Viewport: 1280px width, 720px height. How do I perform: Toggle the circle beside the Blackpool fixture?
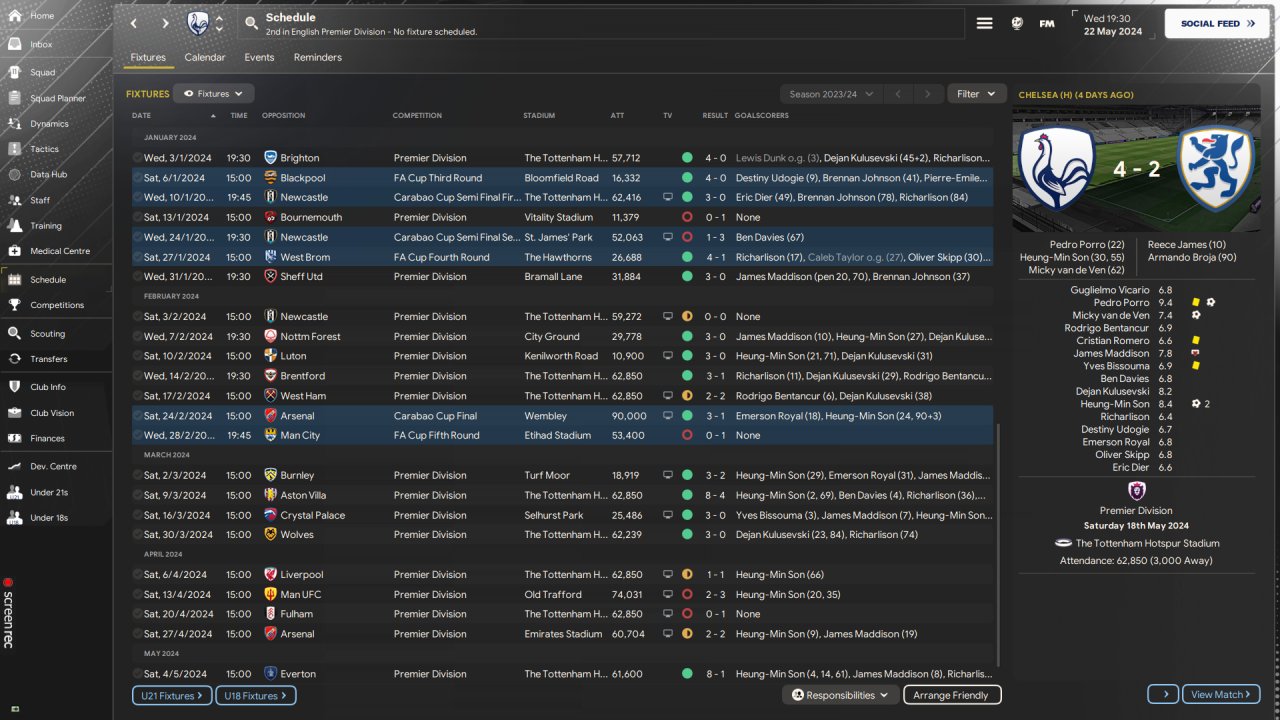pos(138,178)
